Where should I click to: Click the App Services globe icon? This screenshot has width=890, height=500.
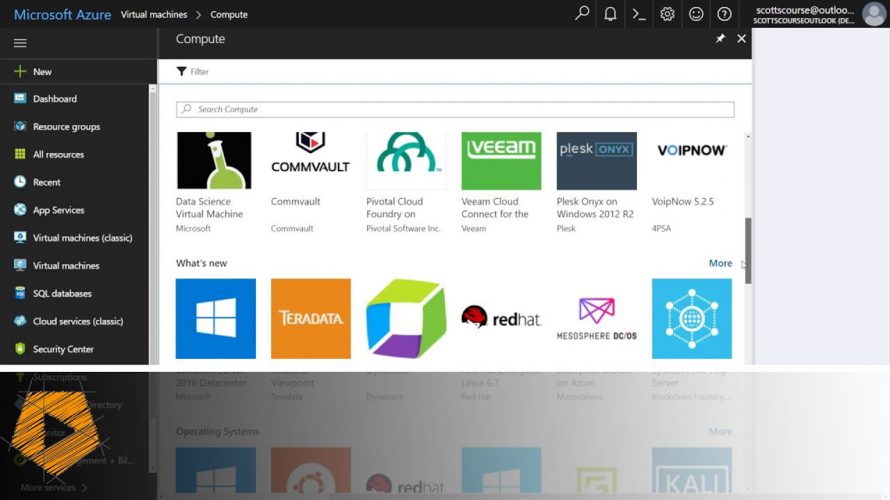tap(20, 209)
